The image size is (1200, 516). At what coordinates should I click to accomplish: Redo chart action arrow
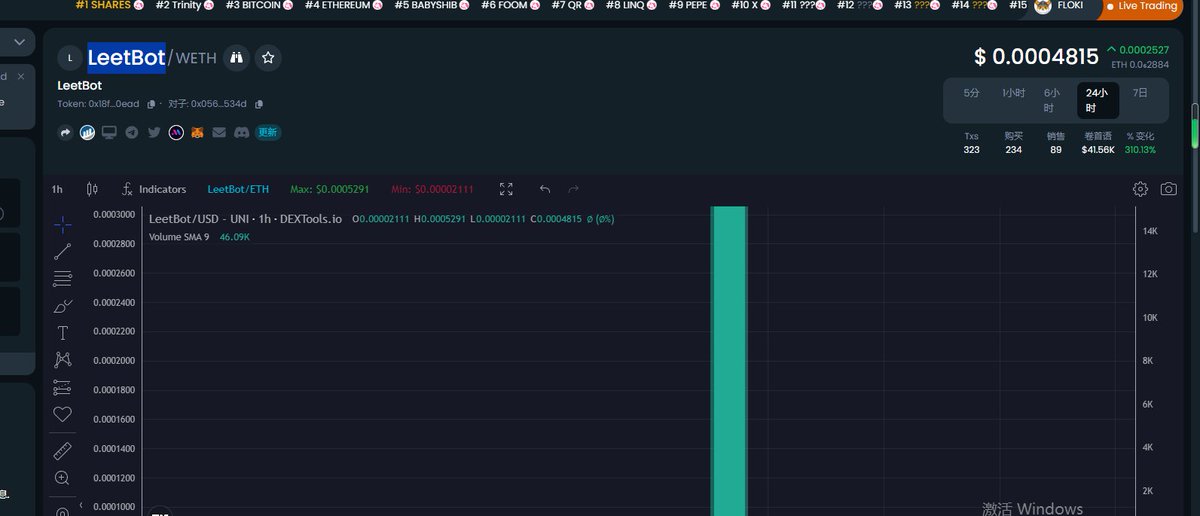pos(573,189)
